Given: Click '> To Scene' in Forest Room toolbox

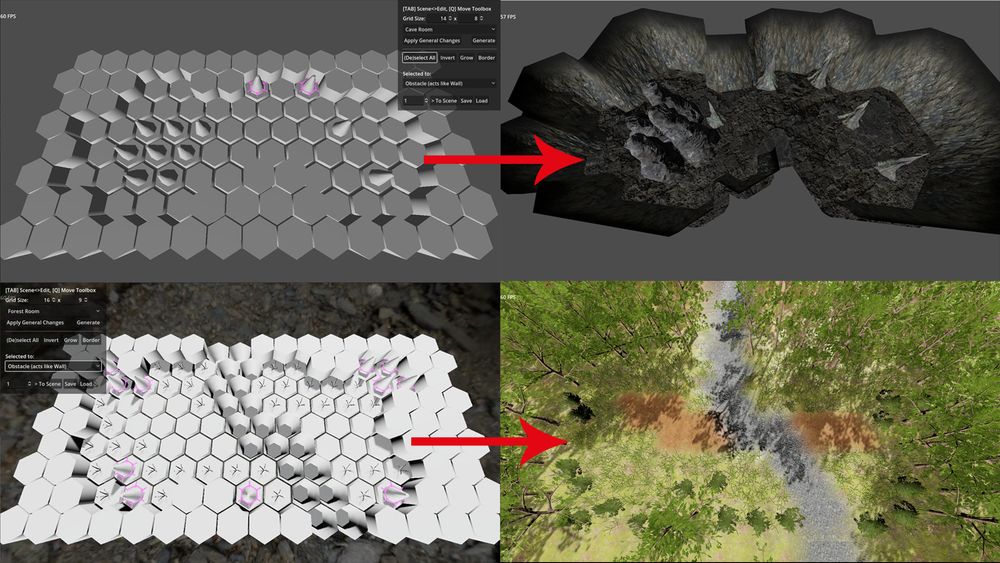Looking at the screenshot, I should (48, 384).
